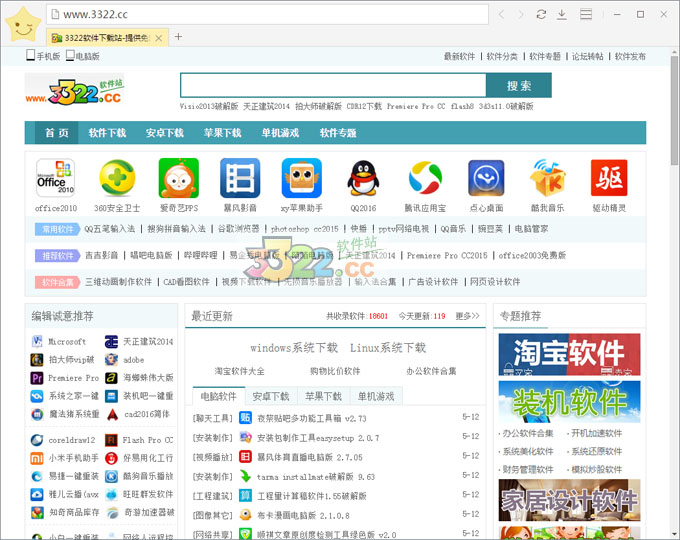This screenshot has width=680, height=540.
Task: Open 论坛转帖 top link
Action: click(587, 56)
